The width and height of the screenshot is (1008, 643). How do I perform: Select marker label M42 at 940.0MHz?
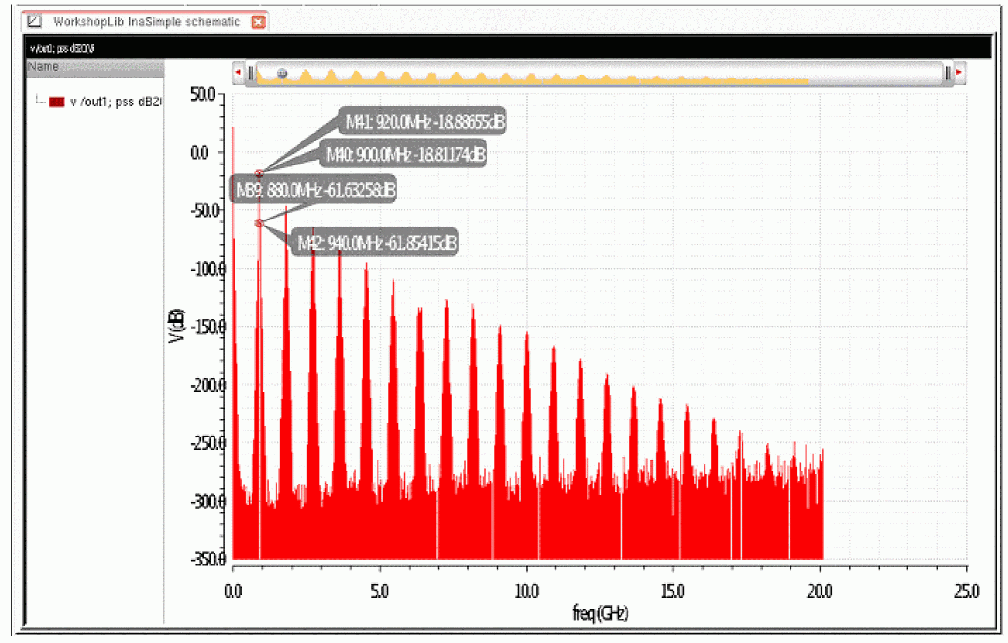coord(376,242)
